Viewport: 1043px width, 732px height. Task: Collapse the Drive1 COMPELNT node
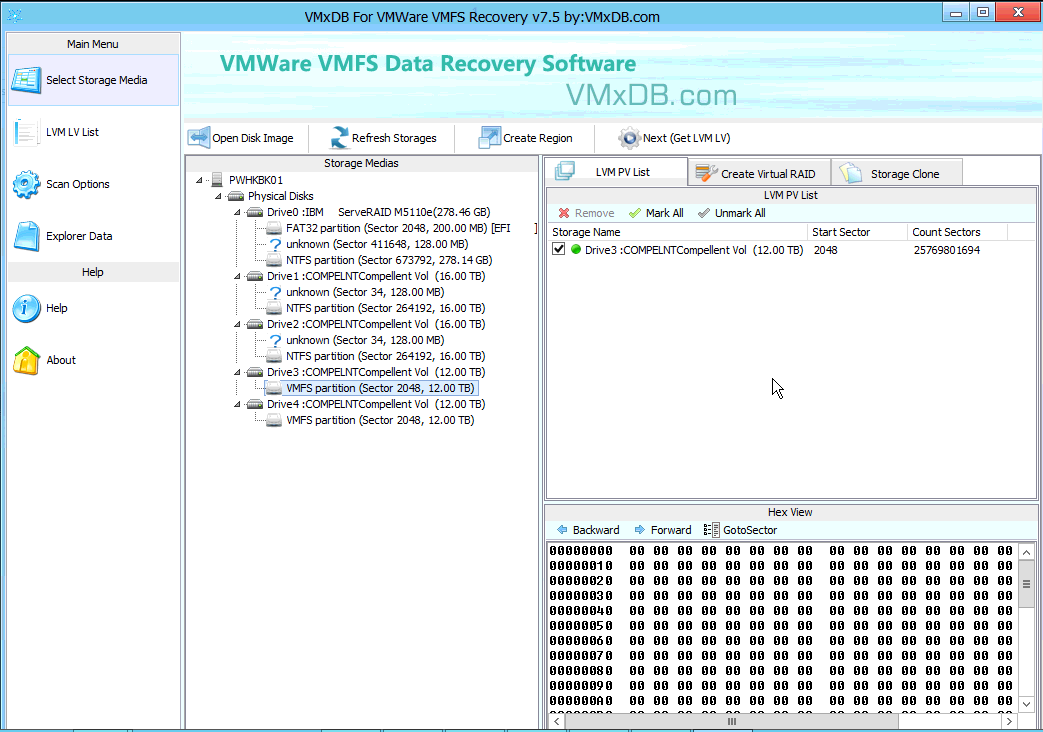click(237, 276)
